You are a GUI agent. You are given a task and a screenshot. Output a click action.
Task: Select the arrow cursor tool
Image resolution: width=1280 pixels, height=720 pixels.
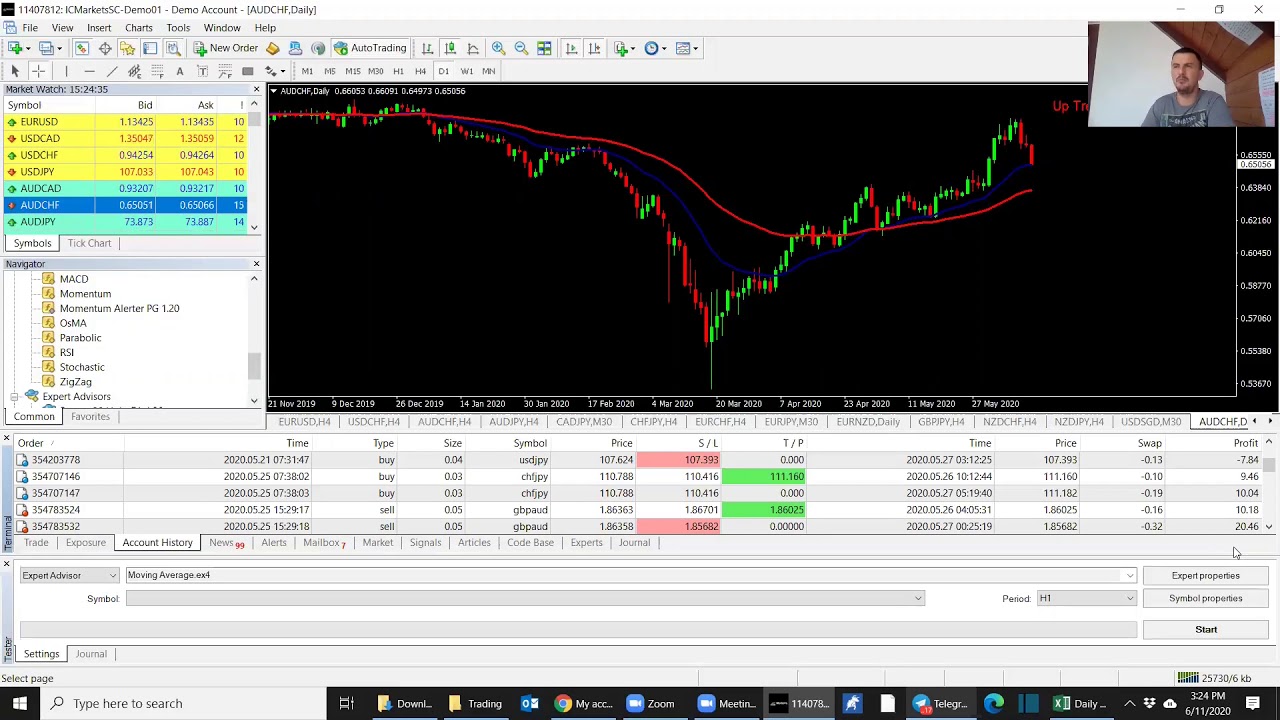point(15,71)
